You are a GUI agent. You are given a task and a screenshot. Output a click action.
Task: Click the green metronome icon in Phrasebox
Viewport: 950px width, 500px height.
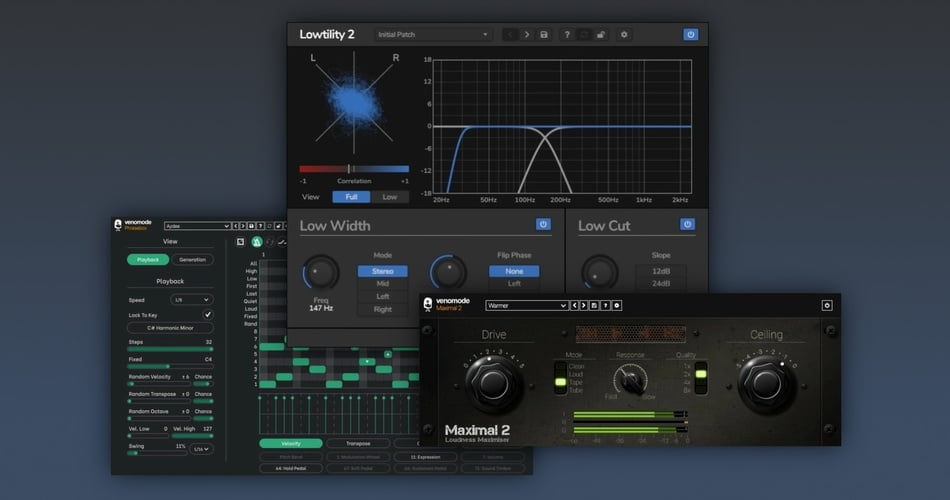256,242
